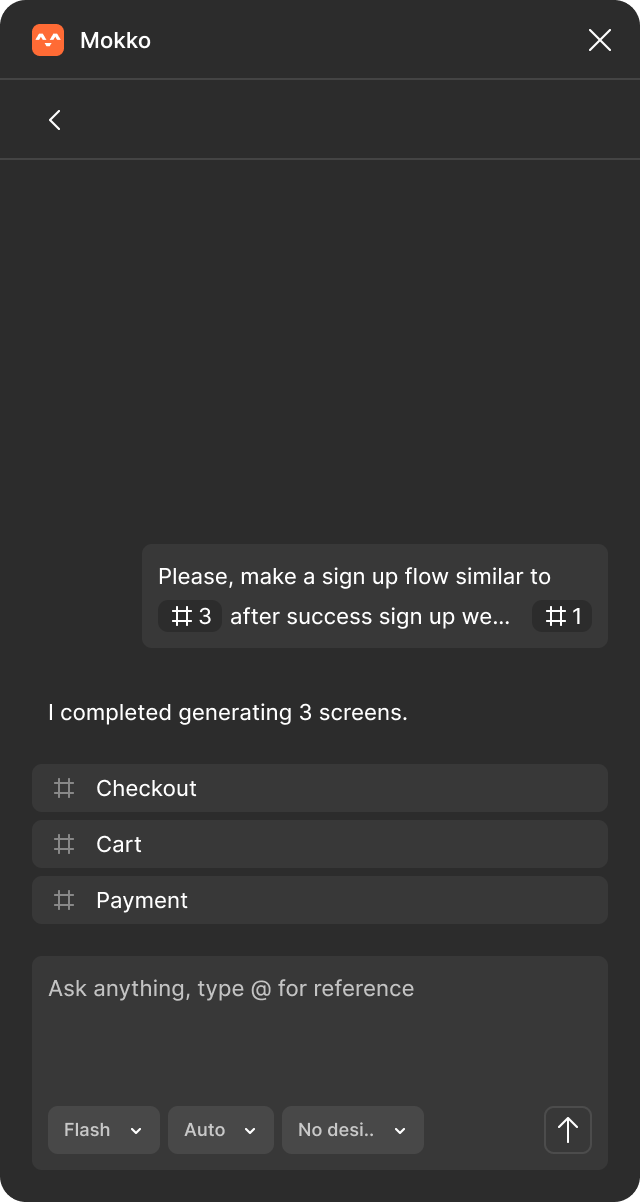Image resolution: width=640 pixels, height=1202 pixels.
Task: Click the back chevron navigation icon
Action: pyautogui.click(x=54, y=119)
